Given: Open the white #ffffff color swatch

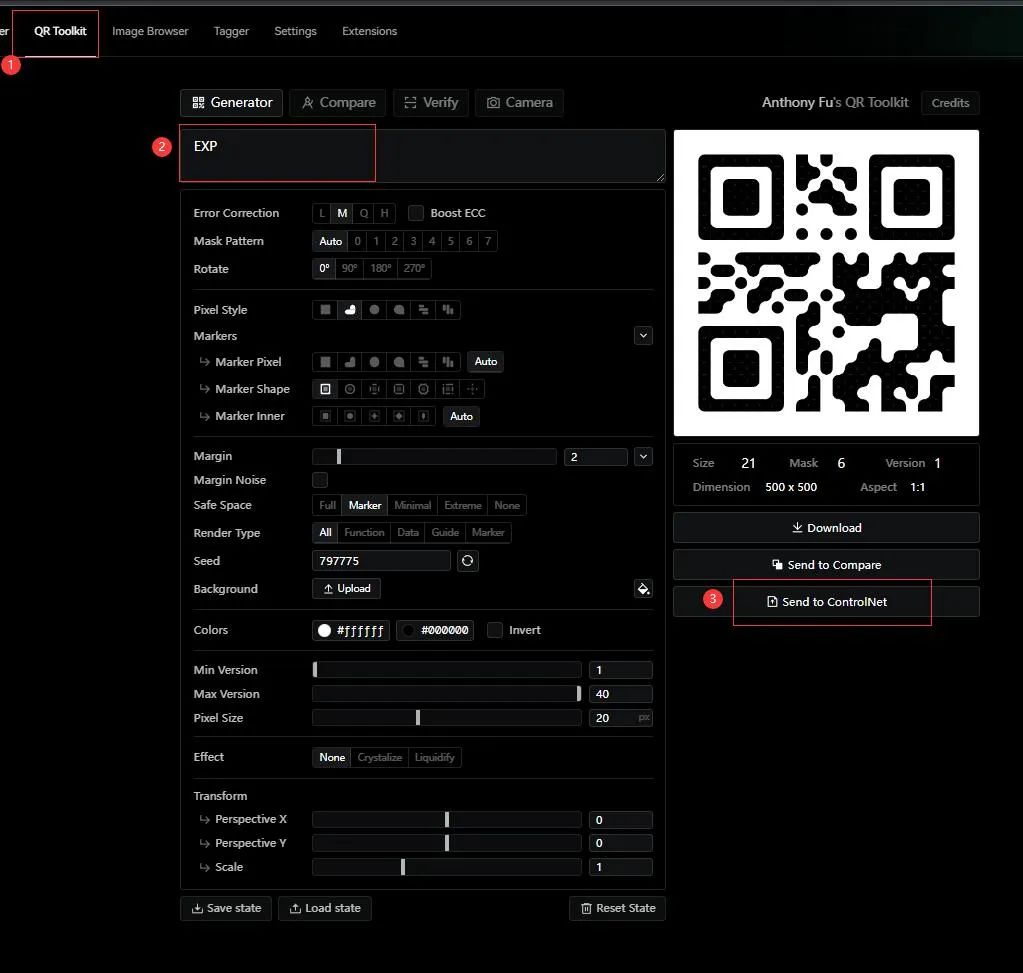Looking at the screenshot, I should tap(351, 630).
